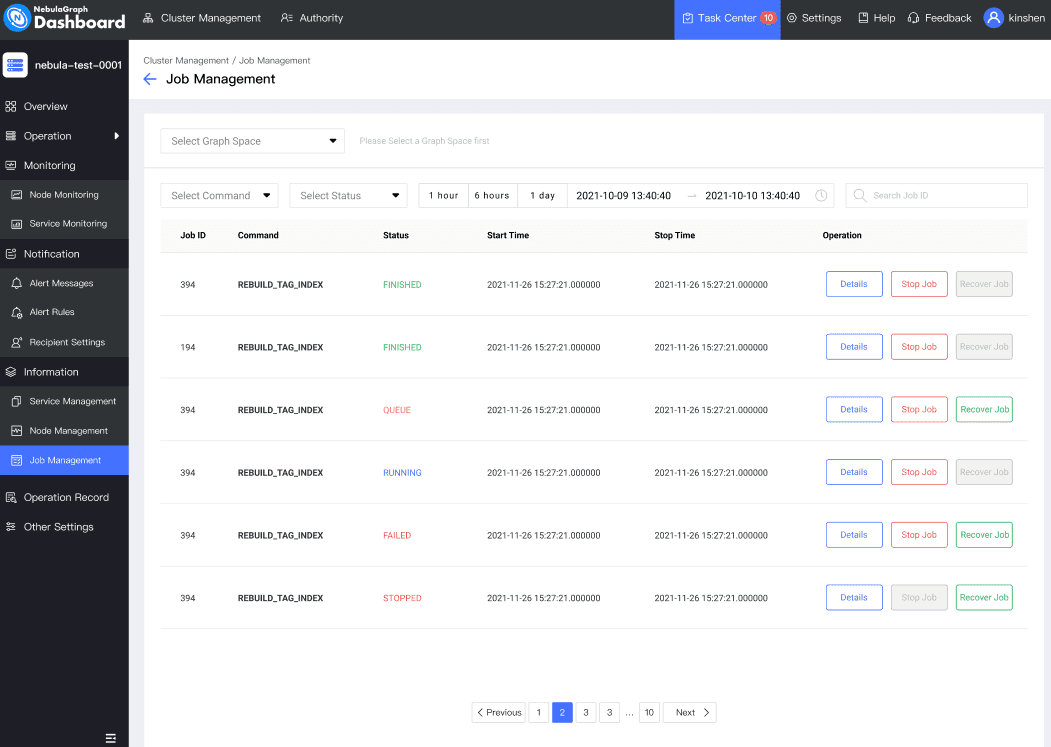View Details for the job 194 row
The width and height of the screenshot is (1051, 747).
tap(854, 347)
